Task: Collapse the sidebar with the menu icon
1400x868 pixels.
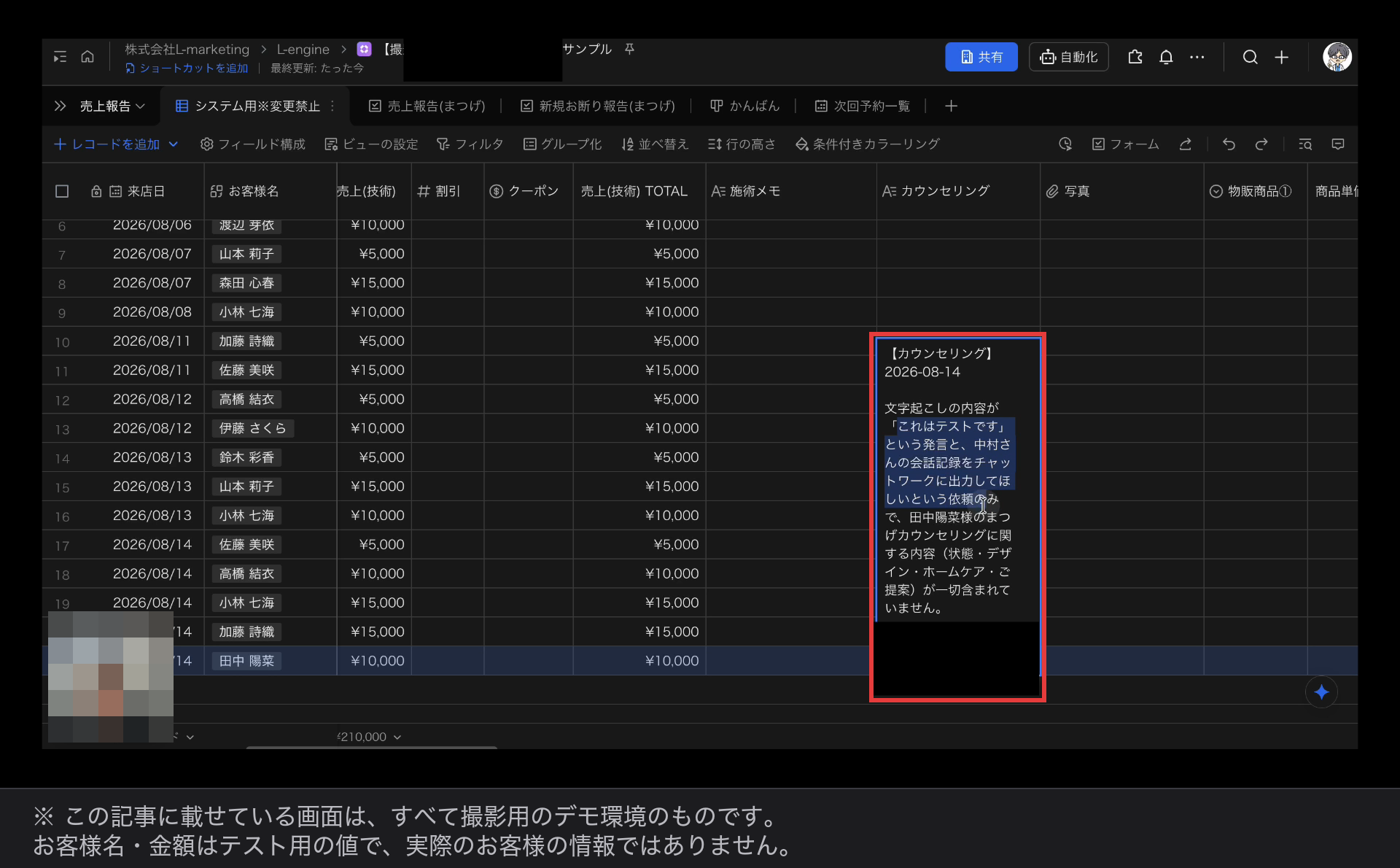Action: pos(60,57)
